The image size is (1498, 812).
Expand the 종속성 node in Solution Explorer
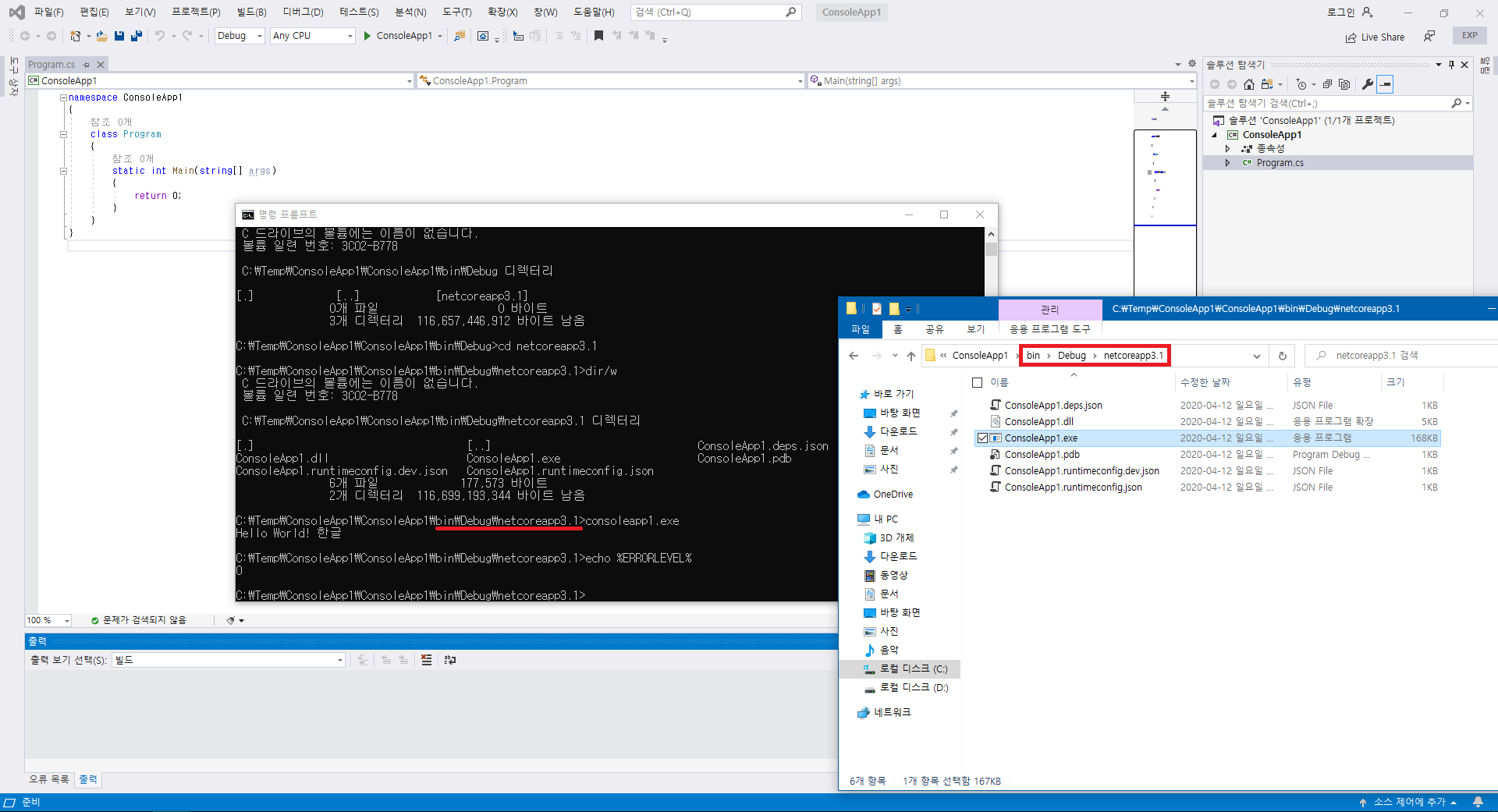click(1227, 148)
